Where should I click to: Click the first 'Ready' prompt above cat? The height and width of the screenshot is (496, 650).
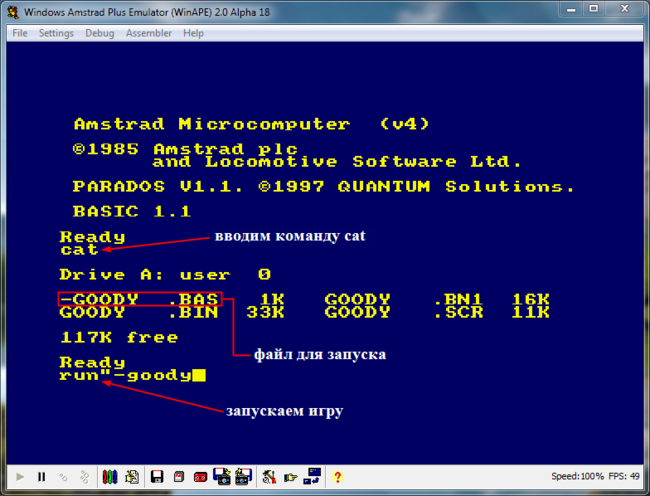[x=92, y=237]
